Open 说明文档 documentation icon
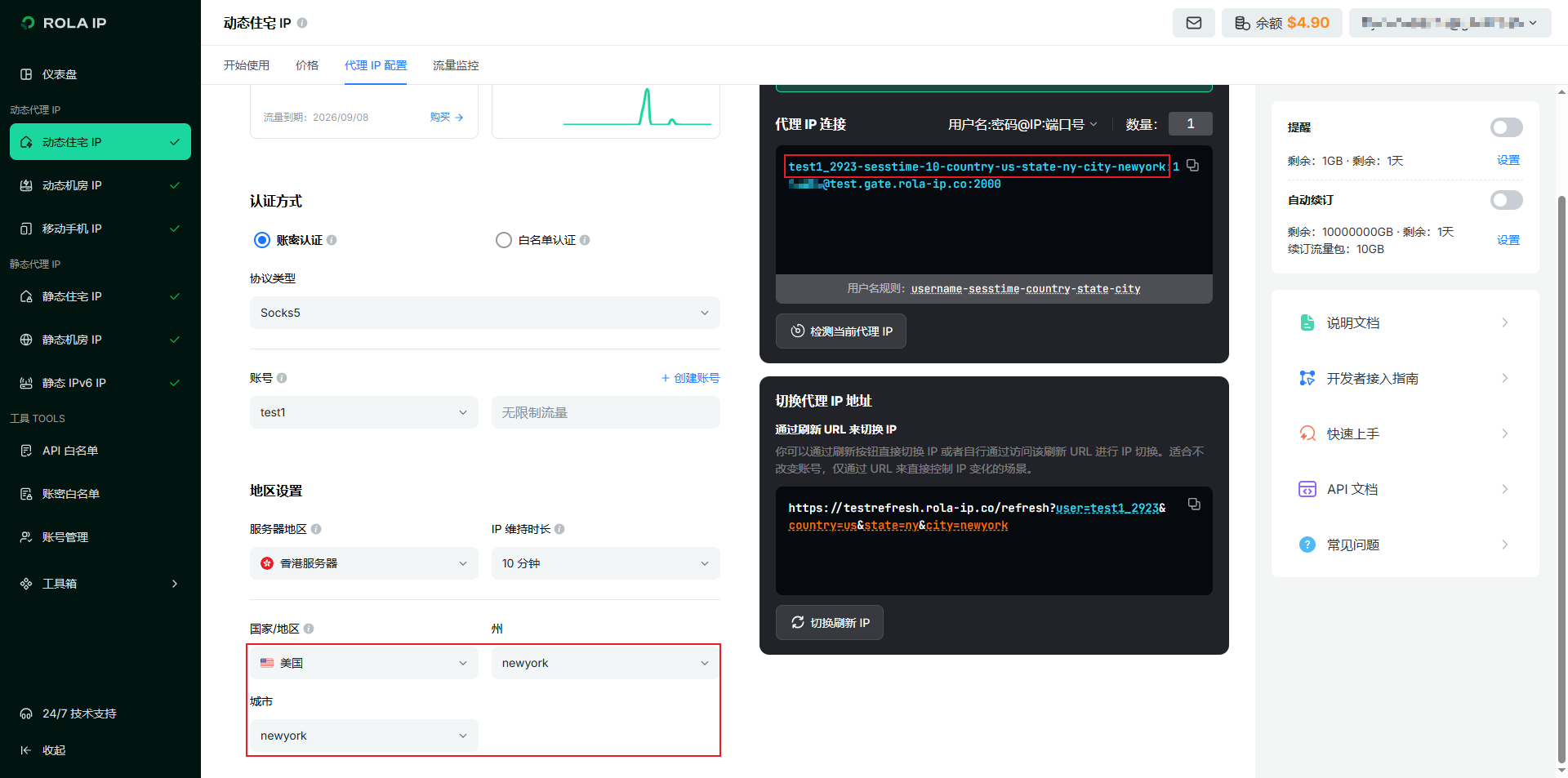Screen dimensions: 1568x778 tap(1307, 322)
